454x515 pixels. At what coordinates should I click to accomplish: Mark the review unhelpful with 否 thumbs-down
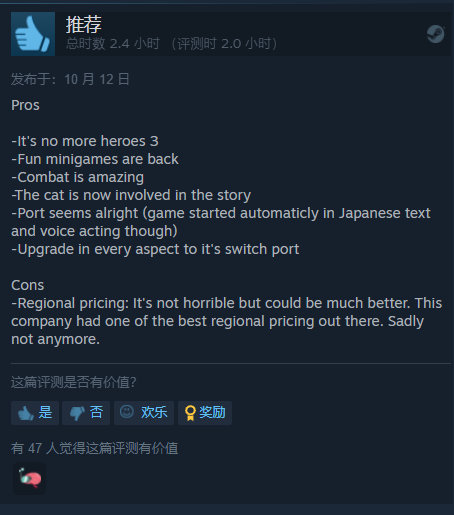point(86,413)
